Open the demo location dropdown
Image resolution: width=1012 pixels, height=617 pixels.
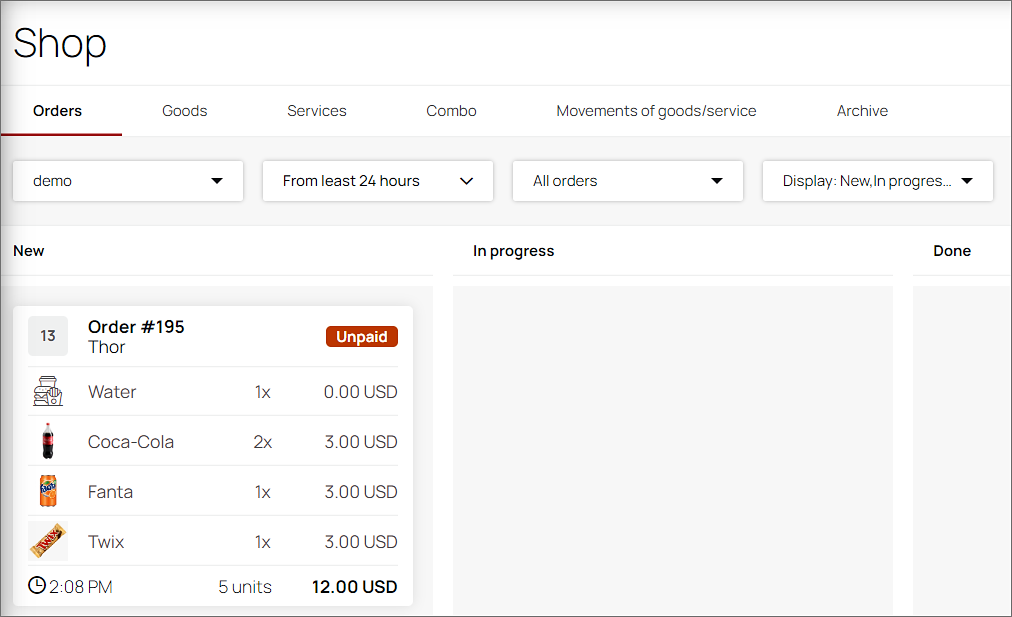click(x=128, y=181)
